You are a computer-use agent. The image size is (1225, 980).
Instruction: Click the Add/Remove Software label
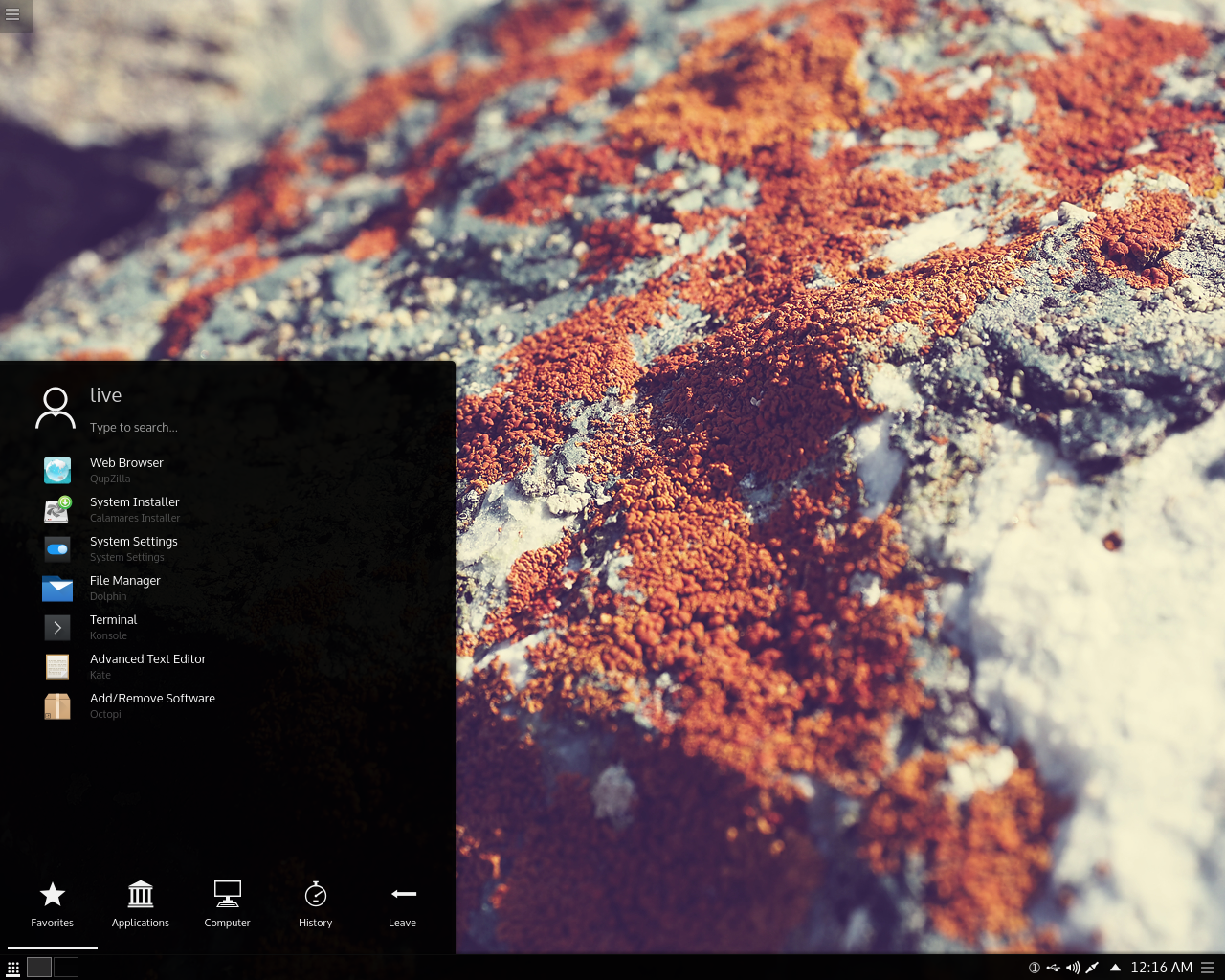[153, 699]
